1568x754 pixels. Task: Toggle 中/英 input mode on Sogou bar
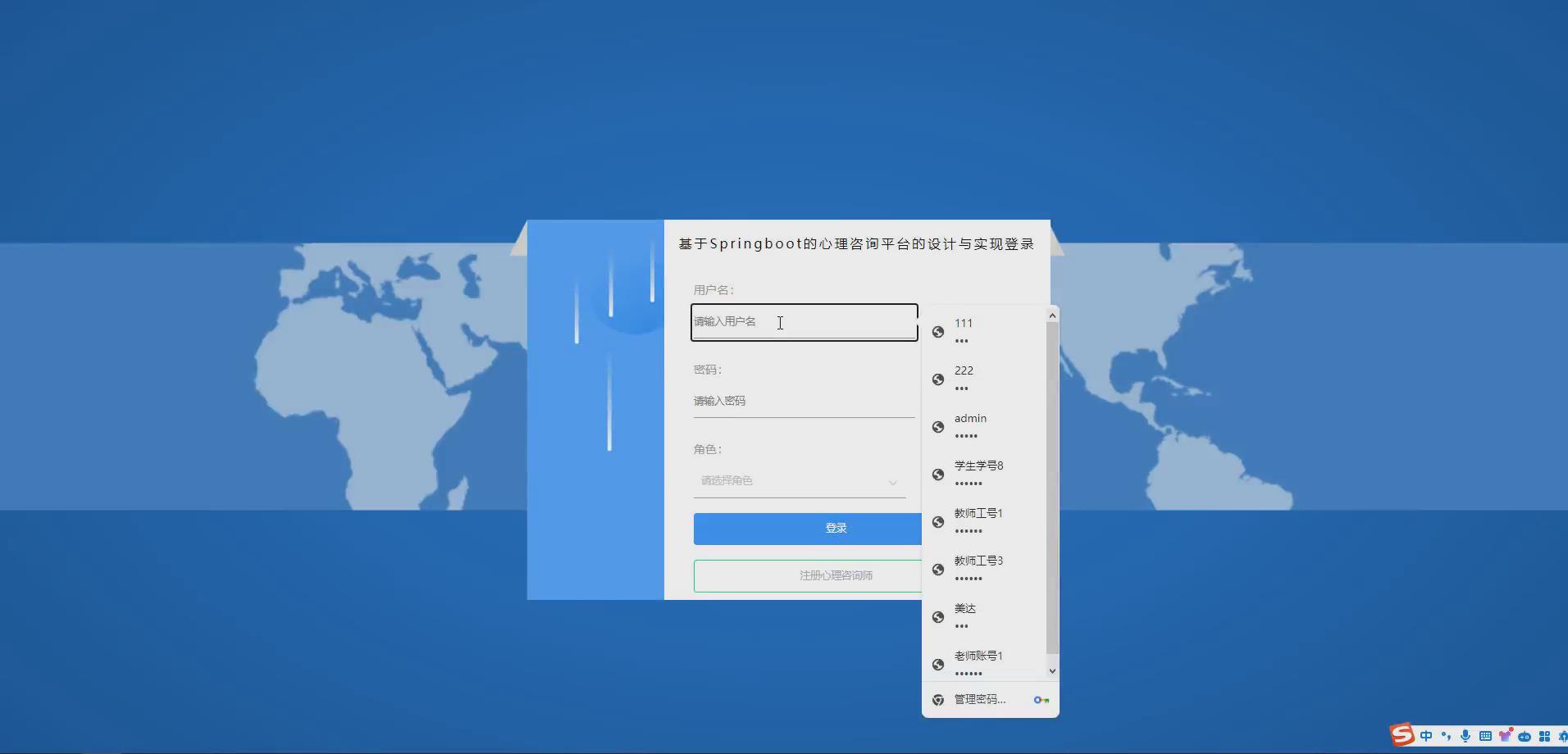tap(1425, 735)
